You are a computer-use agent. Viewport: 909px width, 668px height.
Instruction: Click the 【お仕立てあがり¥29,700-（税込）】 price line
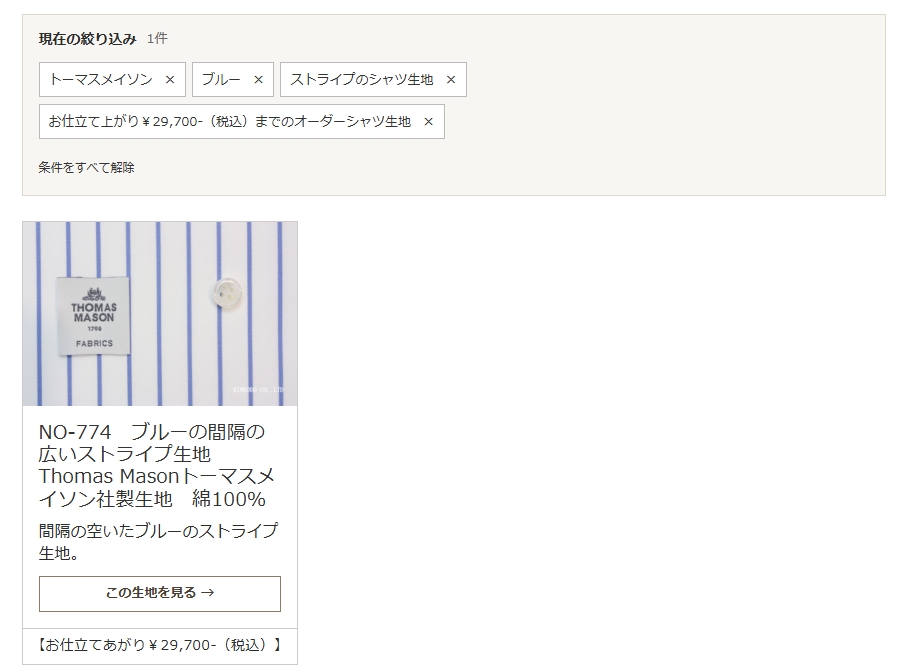(x=160, y=645)
